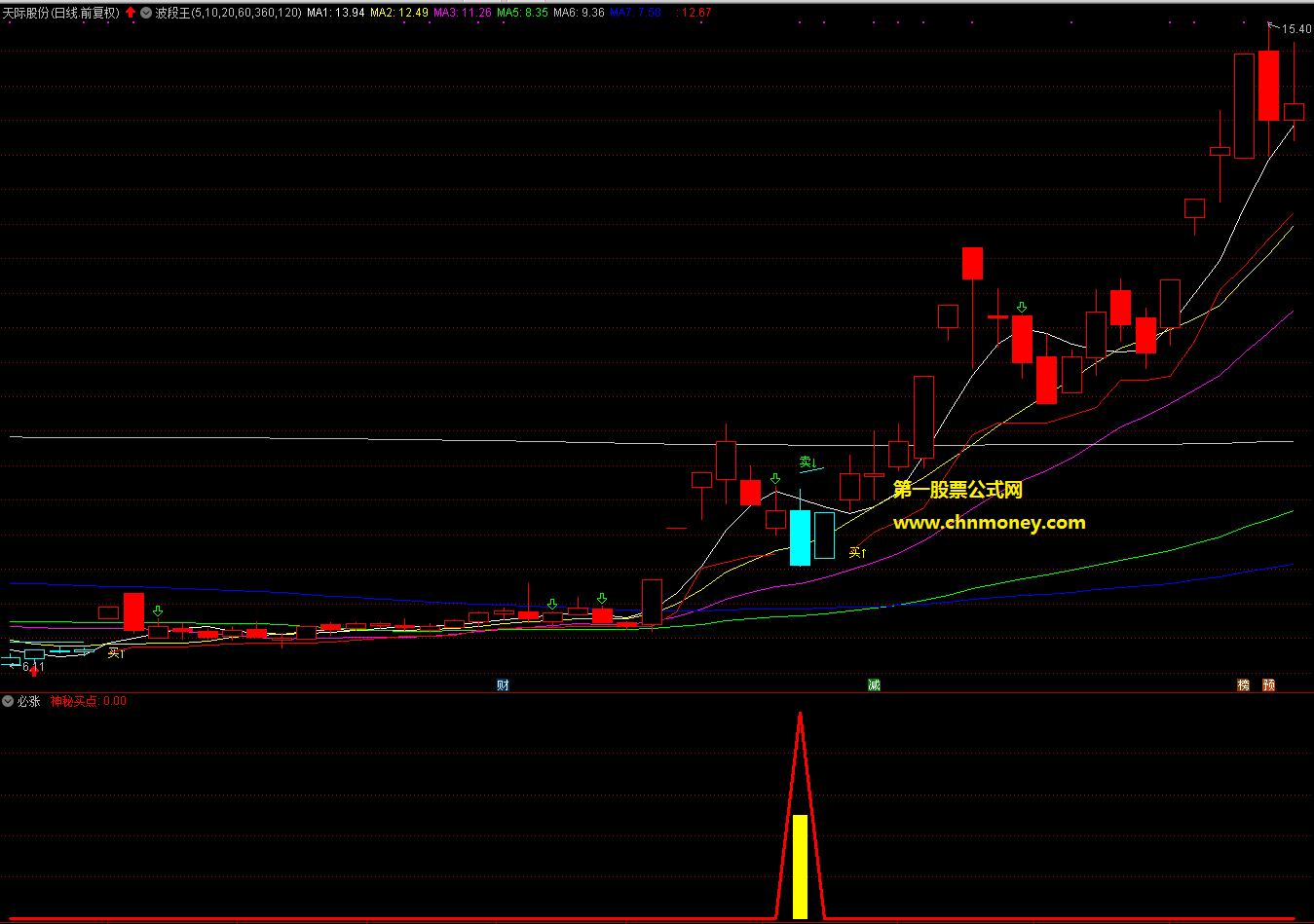Click the MA1: 13.94 value
The image size is (1314, 924).
point(336,13)
